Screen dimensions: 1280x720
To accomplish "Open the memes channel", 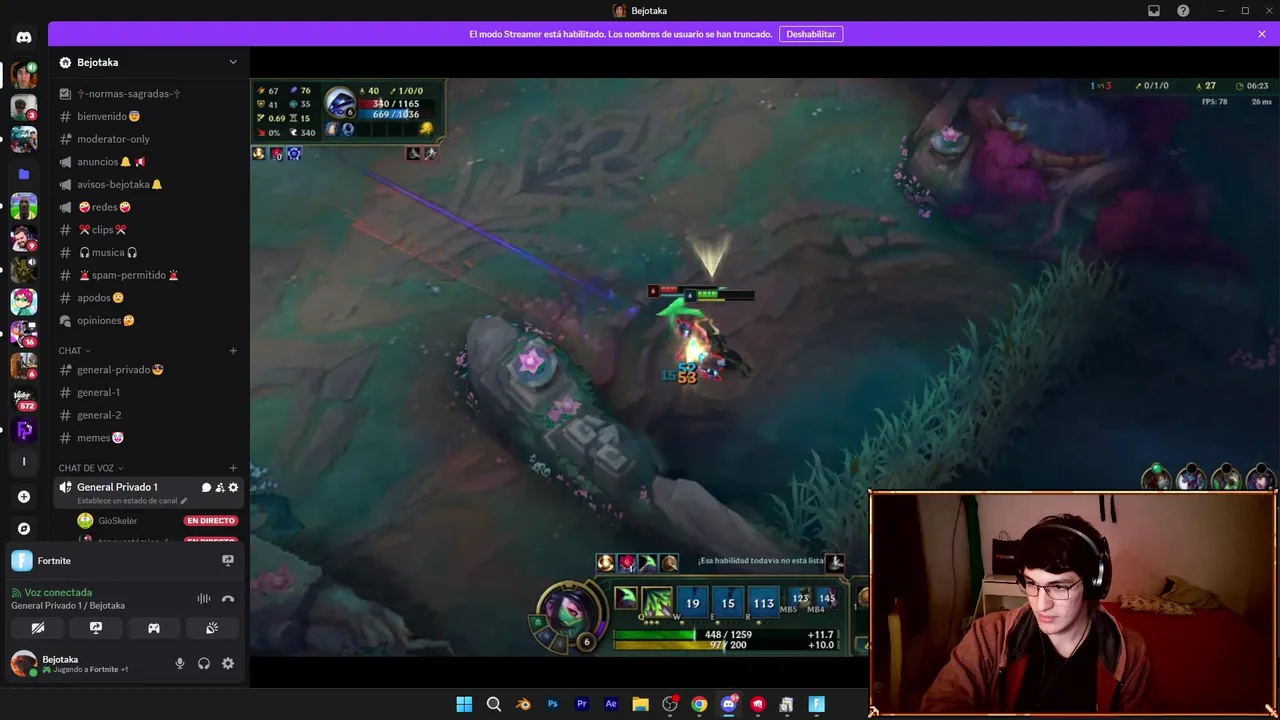I will coord(148,438).
